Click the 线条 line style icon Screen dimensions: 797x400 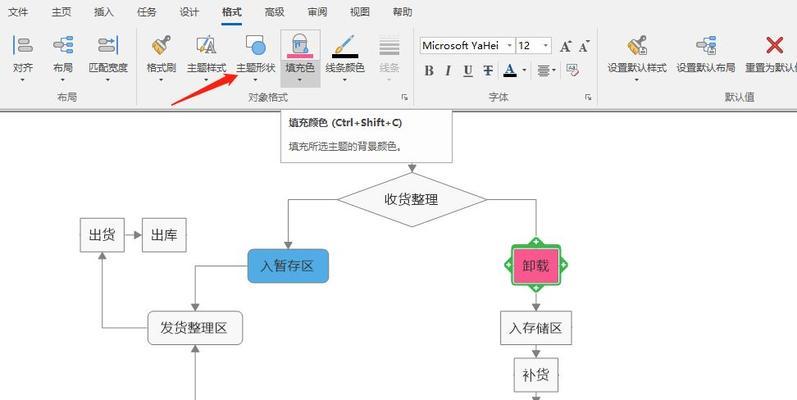click(389, 47)
